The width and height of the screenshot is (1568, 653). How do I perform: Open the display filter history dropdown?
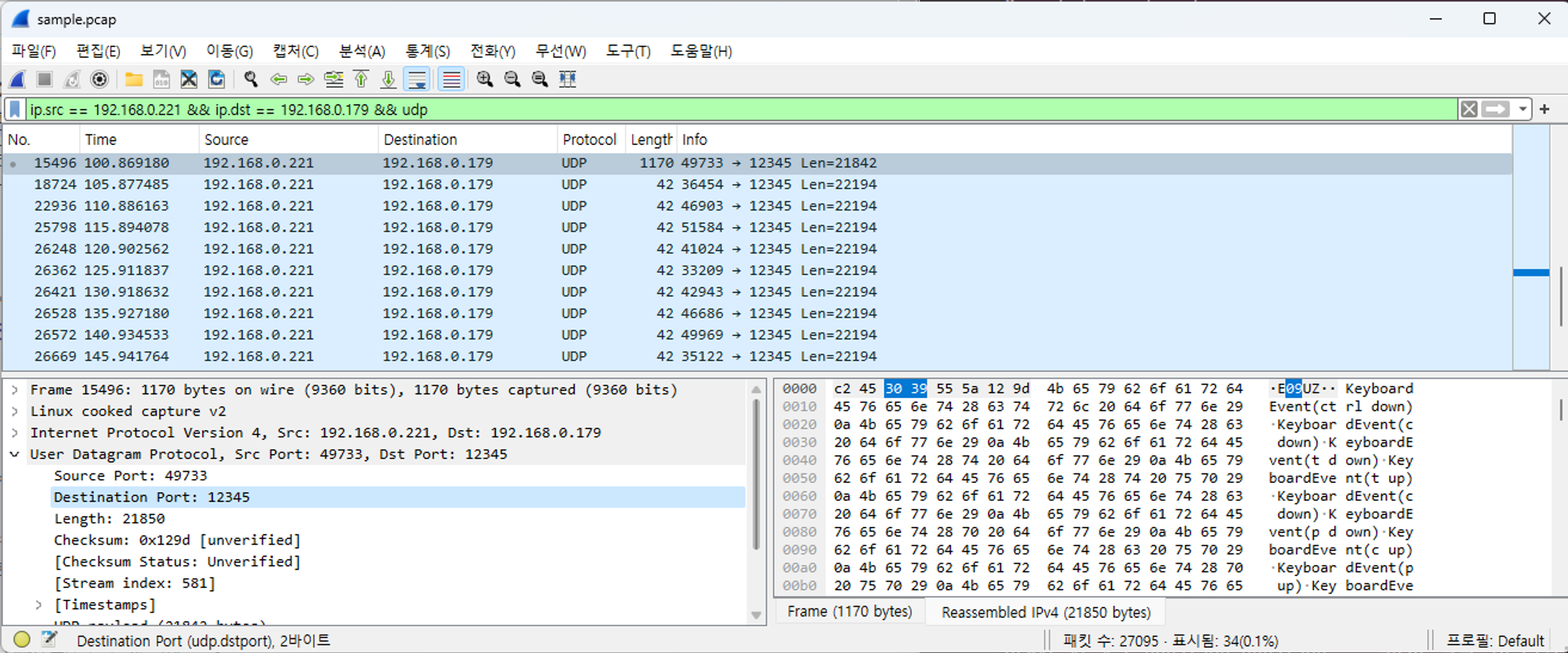click(1523, 109)
